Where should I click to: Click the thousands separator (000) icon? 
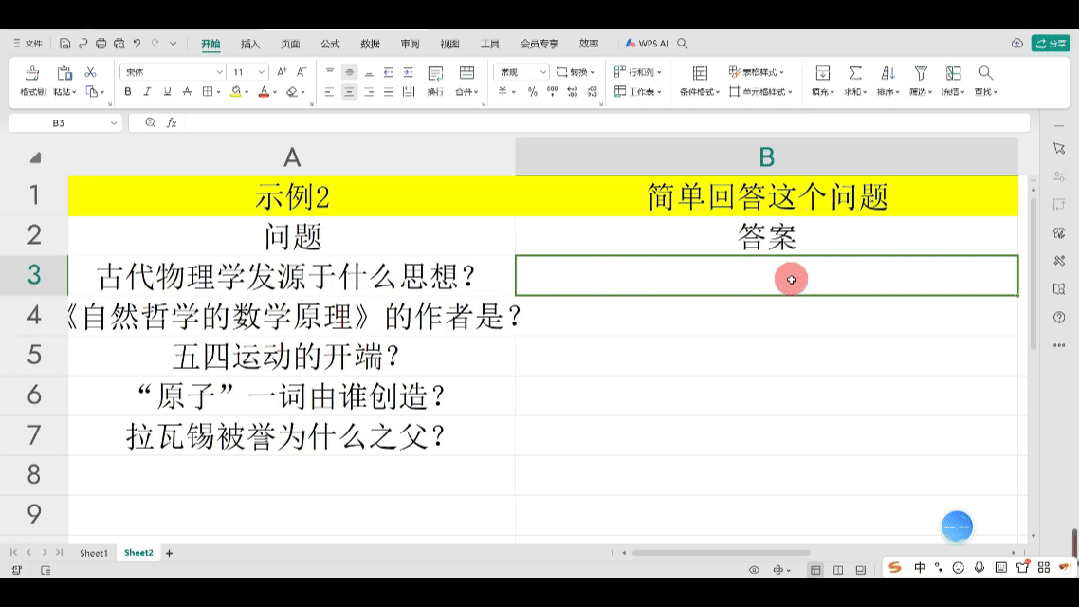[x=553, y=92]
